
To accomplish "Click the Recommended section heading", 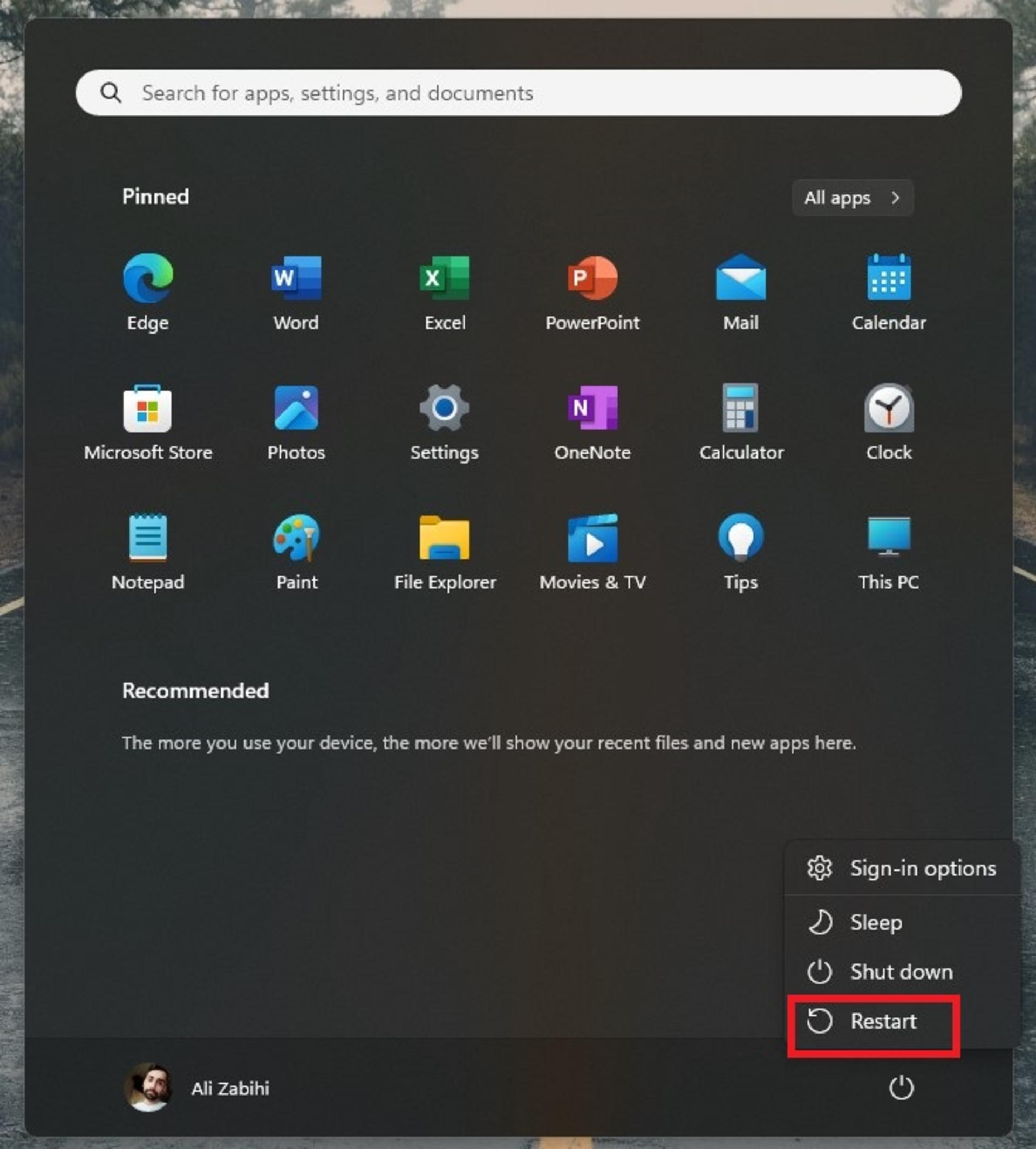I will [x=195, y=691].
